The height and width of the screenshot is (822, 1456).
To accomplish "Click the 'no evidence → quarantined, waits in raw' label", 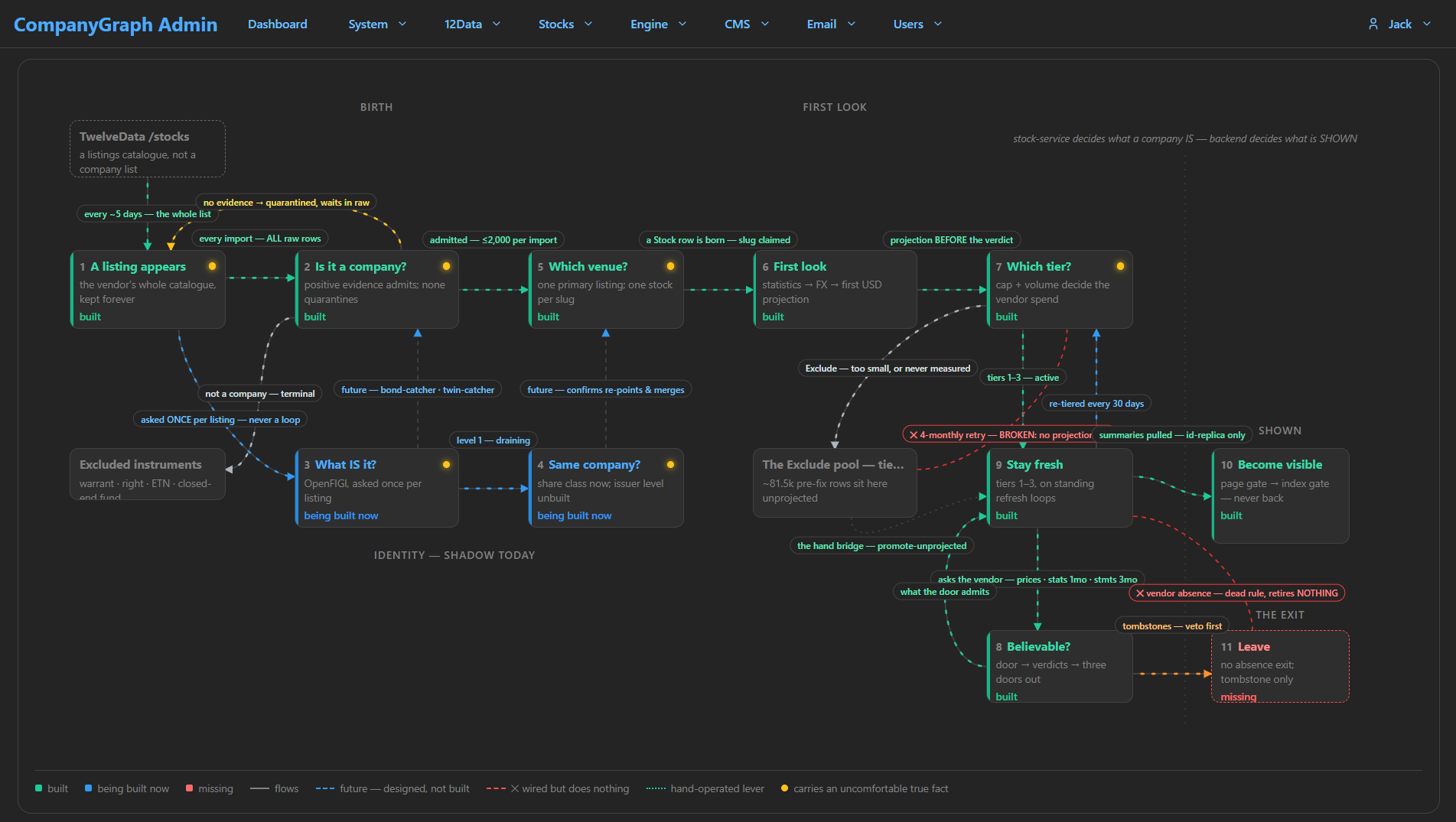I will point(286,203).
